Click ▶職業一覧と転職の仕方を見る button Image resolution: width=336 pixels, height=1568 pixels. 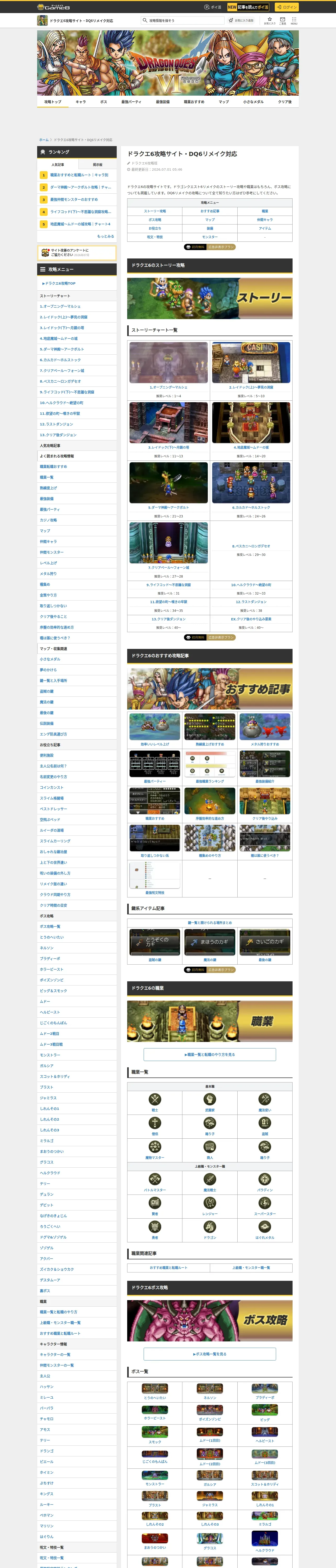[210, 1055]
